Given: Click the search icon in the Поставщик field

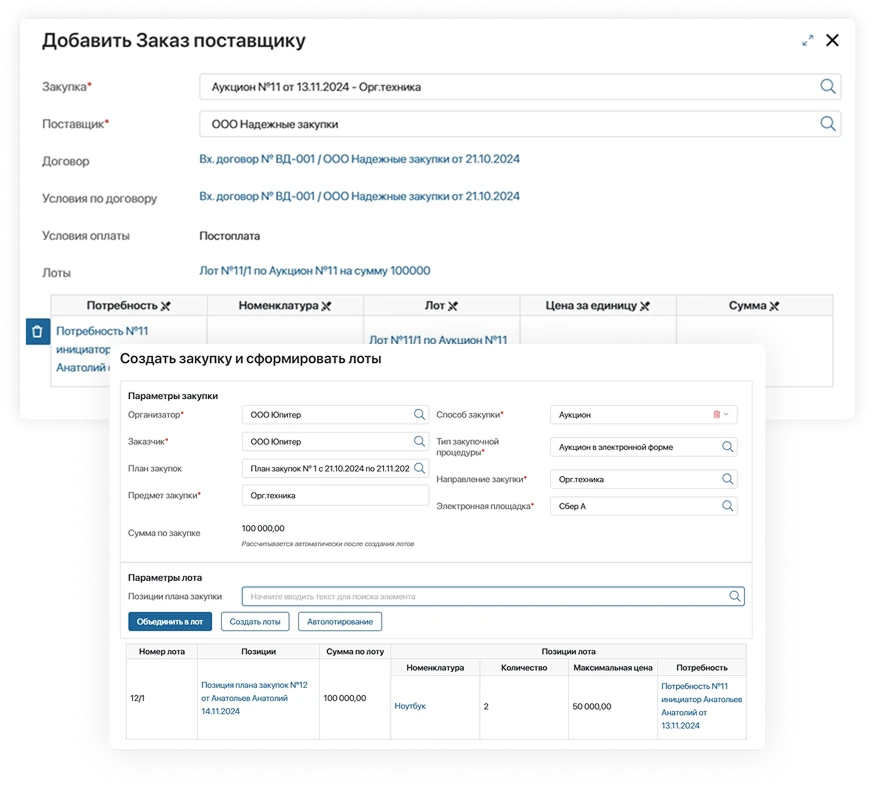Looking at the screenshot, I should click(827, 124).
